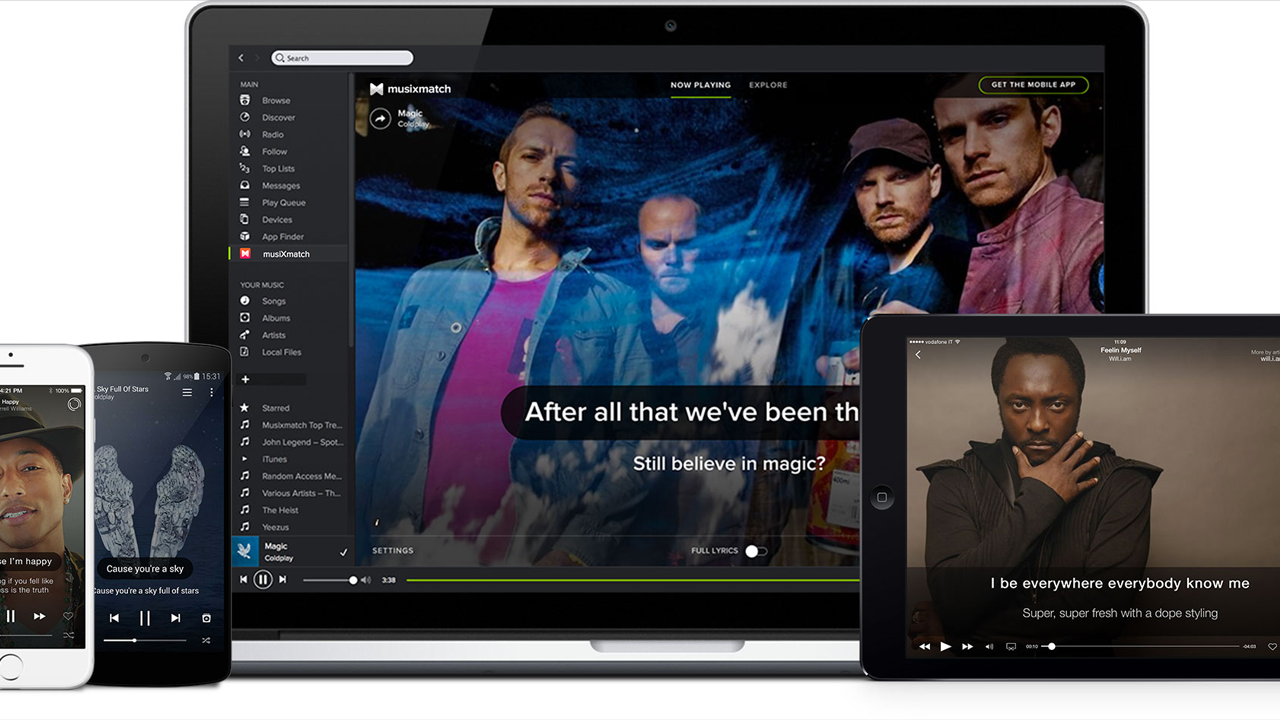Select Musixmatch Top Tre... playlist
Image resolution: width=1280 pixels, height=720 pixels.
301,425
